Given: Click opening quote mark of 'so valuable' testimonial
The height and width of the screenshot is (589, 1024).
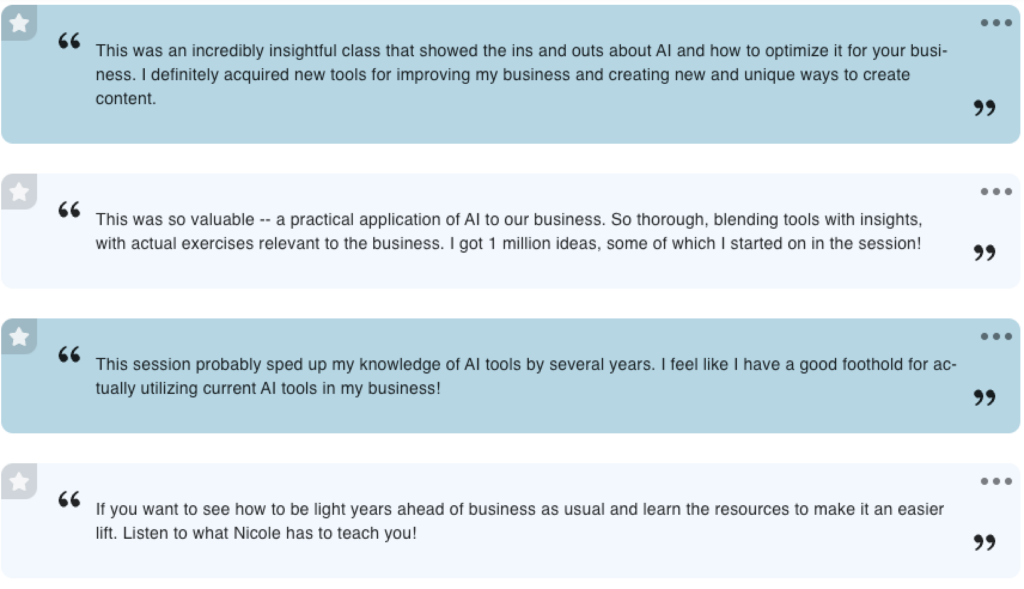Looking at the screenshot, I should click(69, 210).
